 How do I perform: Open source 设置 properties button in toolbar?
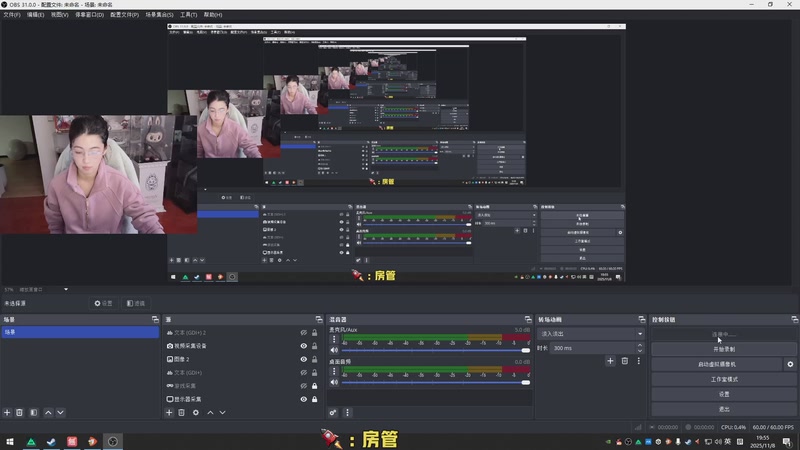coord(103,303)
